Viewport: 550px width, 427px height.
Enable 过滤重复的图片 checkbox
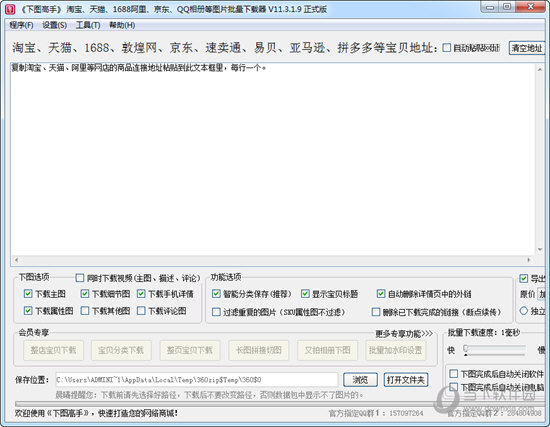pos(216,312)
